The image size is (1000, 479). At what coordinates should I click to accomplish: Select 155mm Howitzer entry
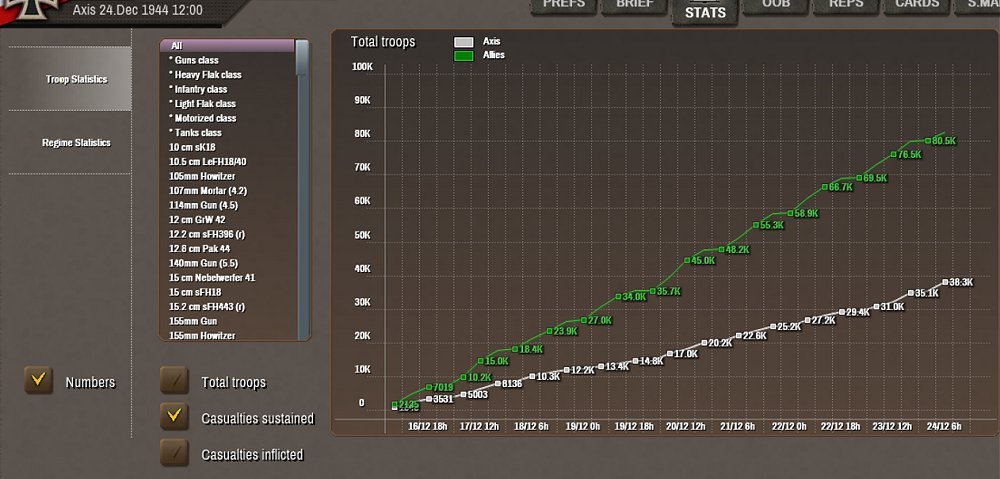(227, 335)
